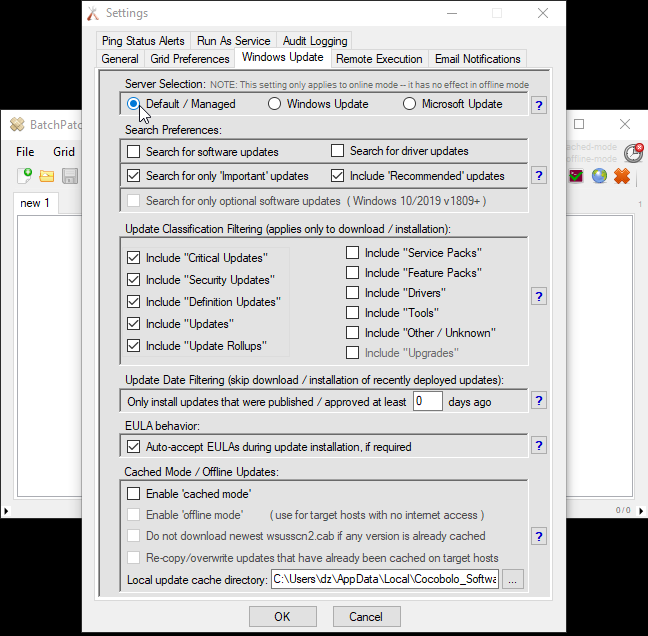The width and height of the screenshot is (648, 636).
Task: Check Include "Service Packs"
Action: (353, 252)
